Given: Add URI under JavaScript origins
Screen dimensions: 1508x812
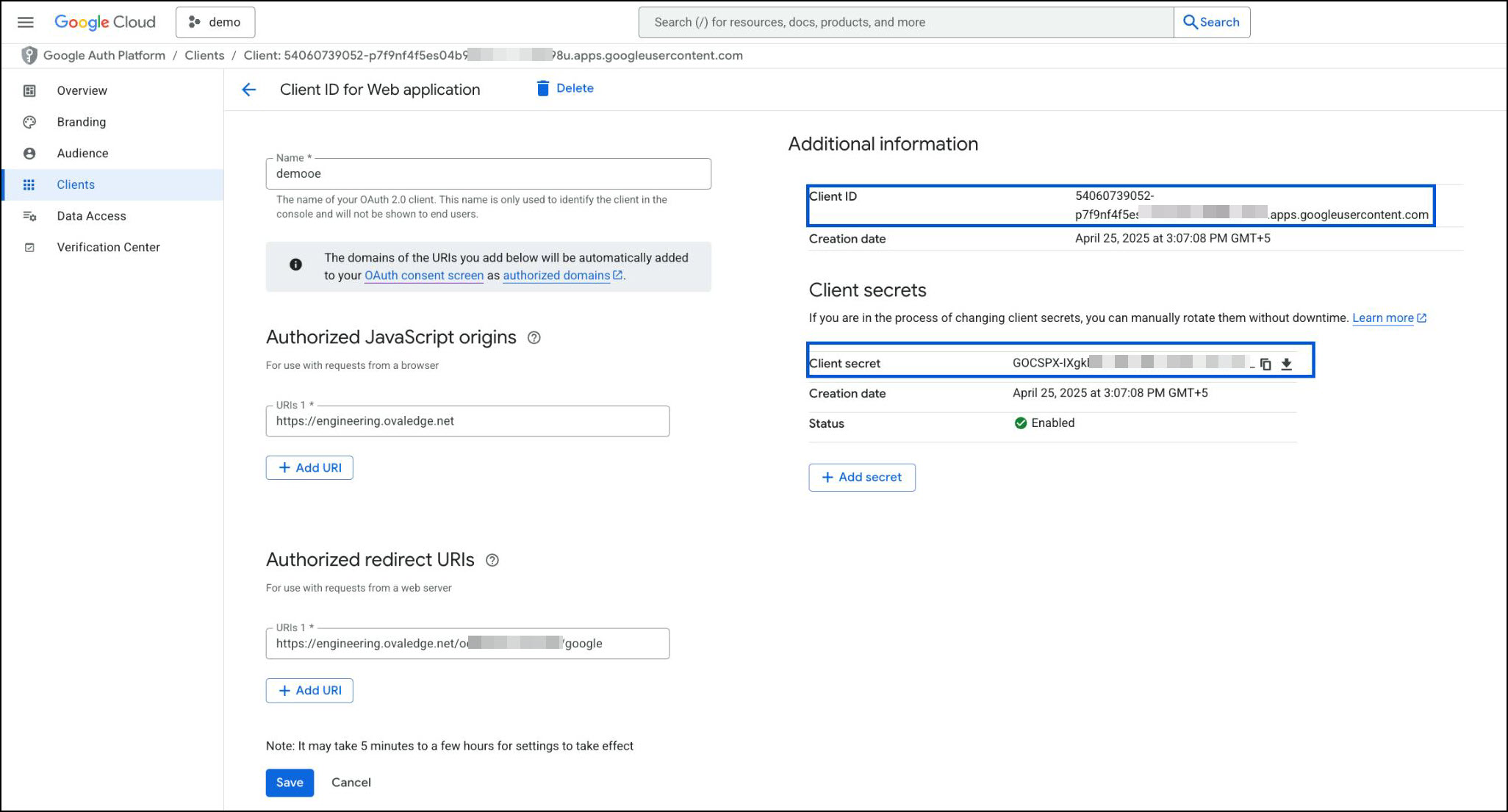Looking at the screenshot, I should 309,468.
